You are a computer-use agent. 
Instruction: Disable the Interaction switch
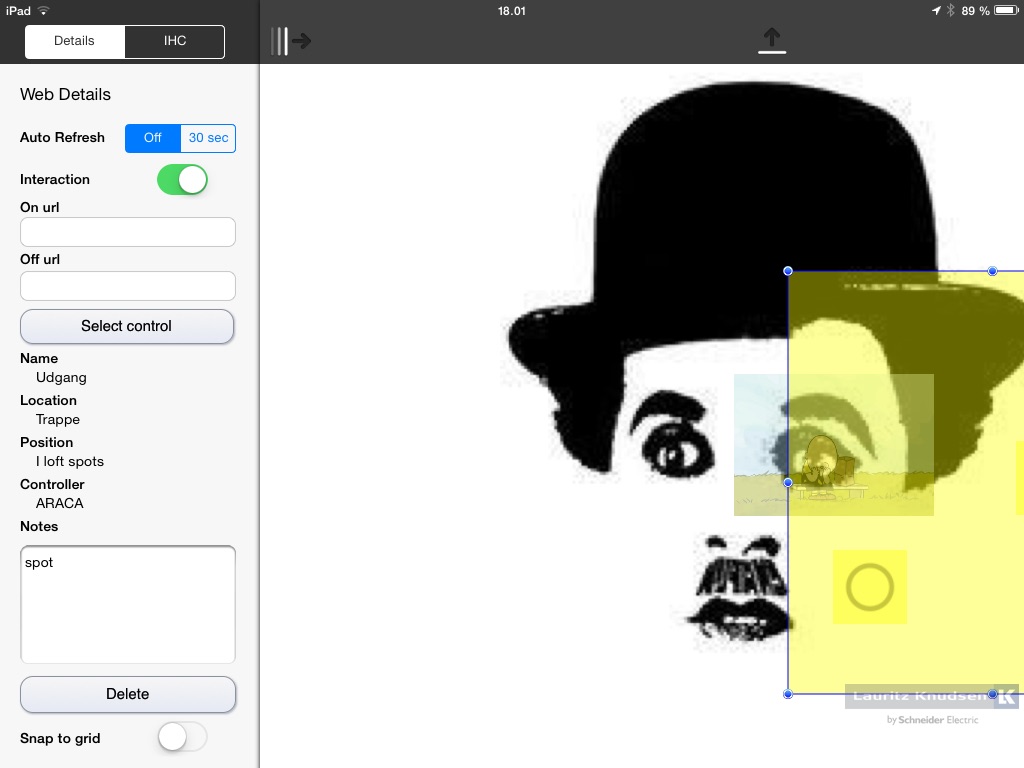[182, 180]
